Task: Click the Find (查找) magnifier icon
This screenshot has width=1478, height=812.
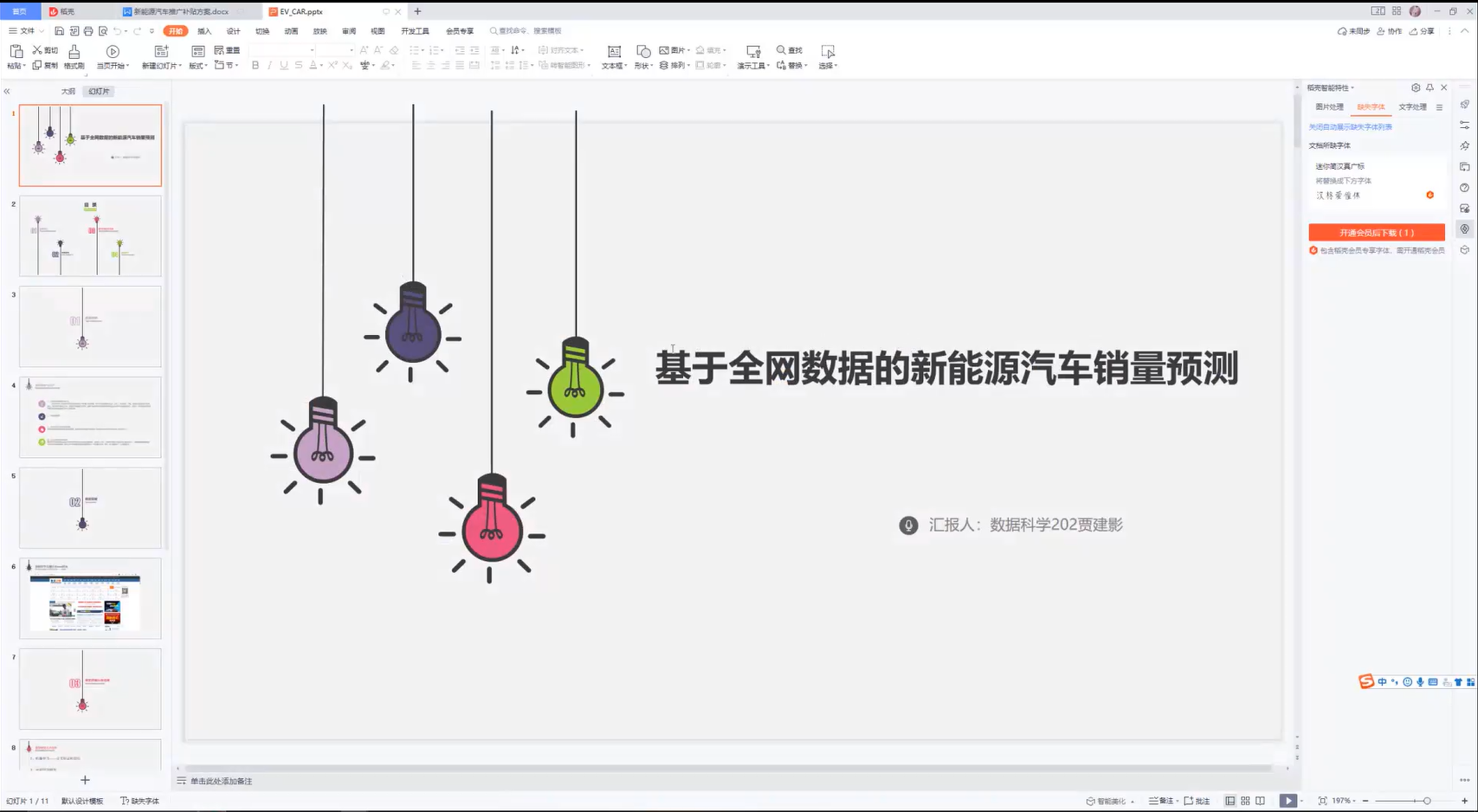Action: (782, 50)
